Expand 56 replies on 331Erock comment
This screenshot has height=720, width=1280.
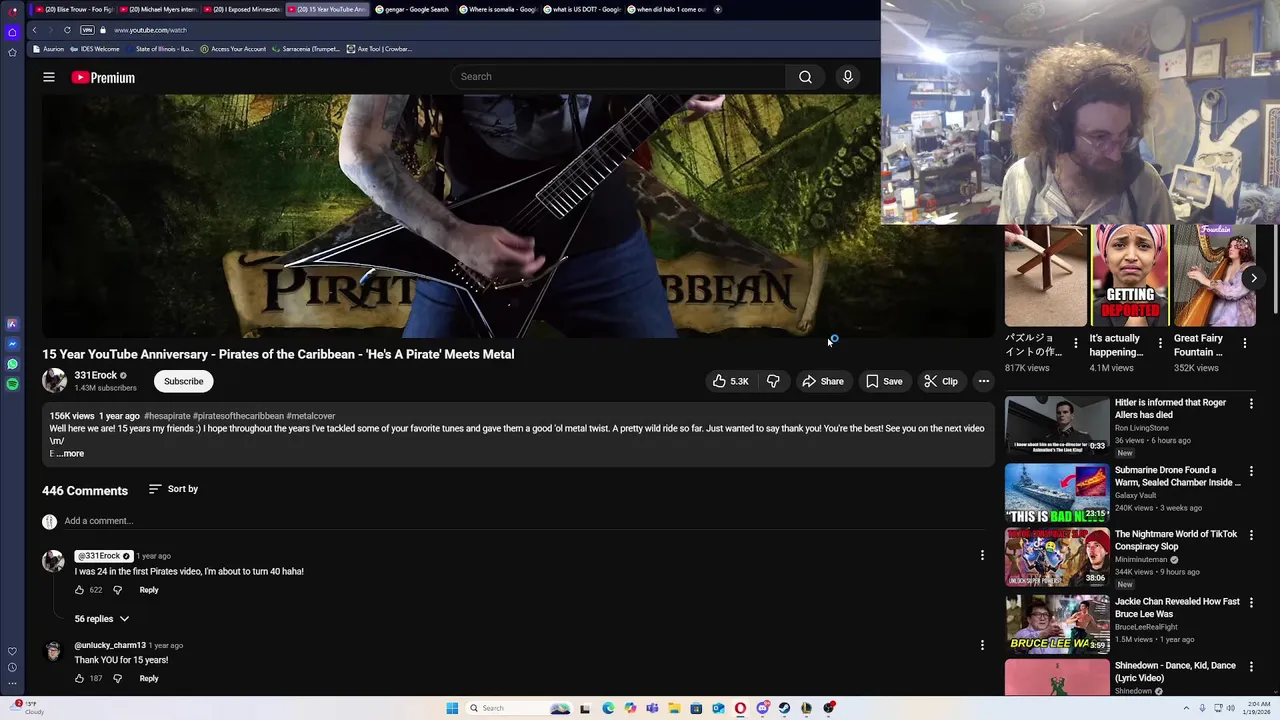(102, 619)
